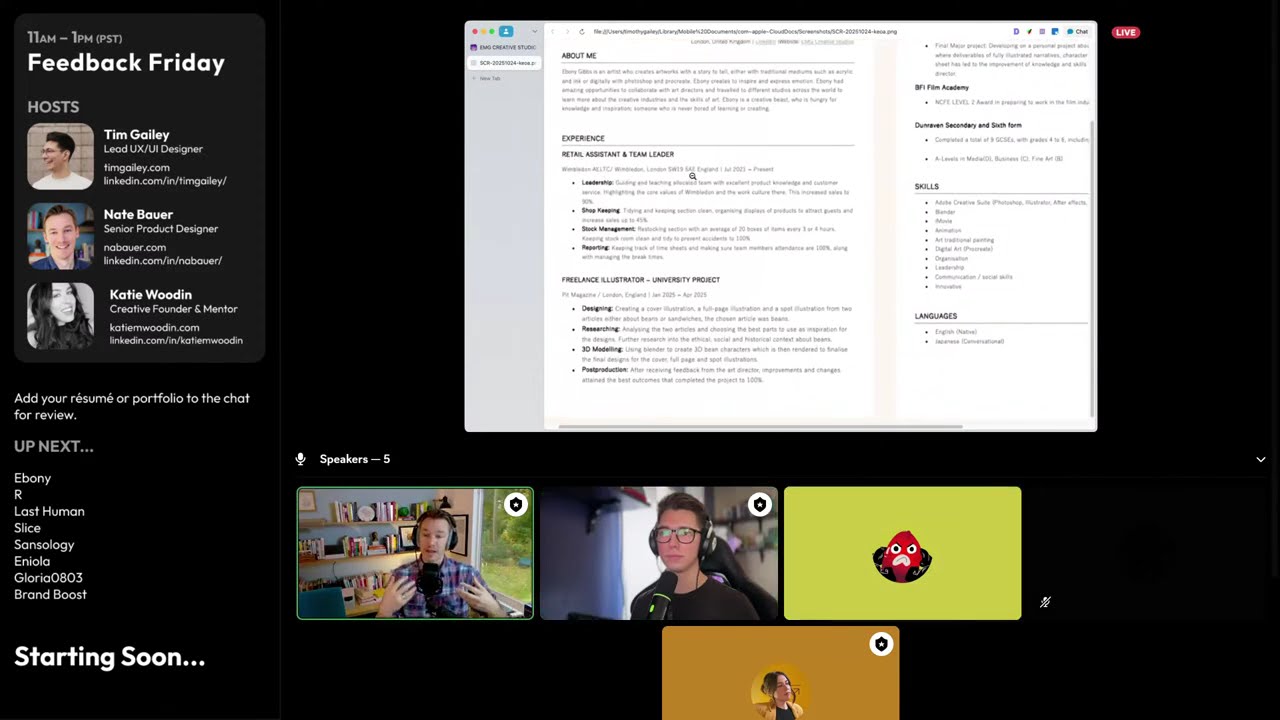Select the red avatar speaker tile
Image resolution: width=1280 pixels, height=720 pixels.
coord(902,553)
